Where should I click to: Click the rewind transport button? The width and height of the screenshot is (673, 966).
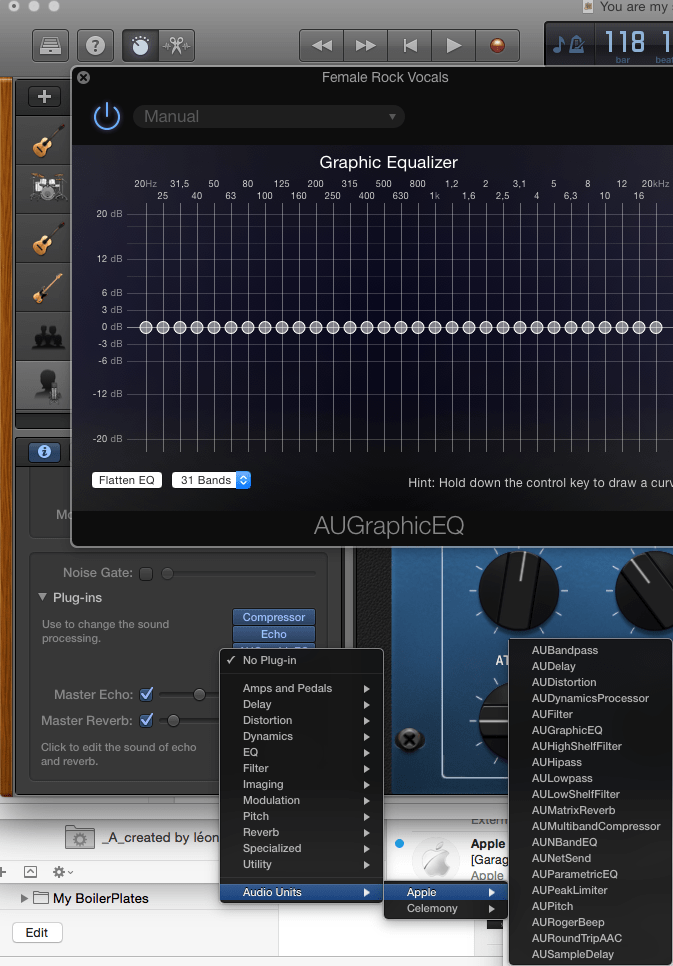[x=322, y=46]
